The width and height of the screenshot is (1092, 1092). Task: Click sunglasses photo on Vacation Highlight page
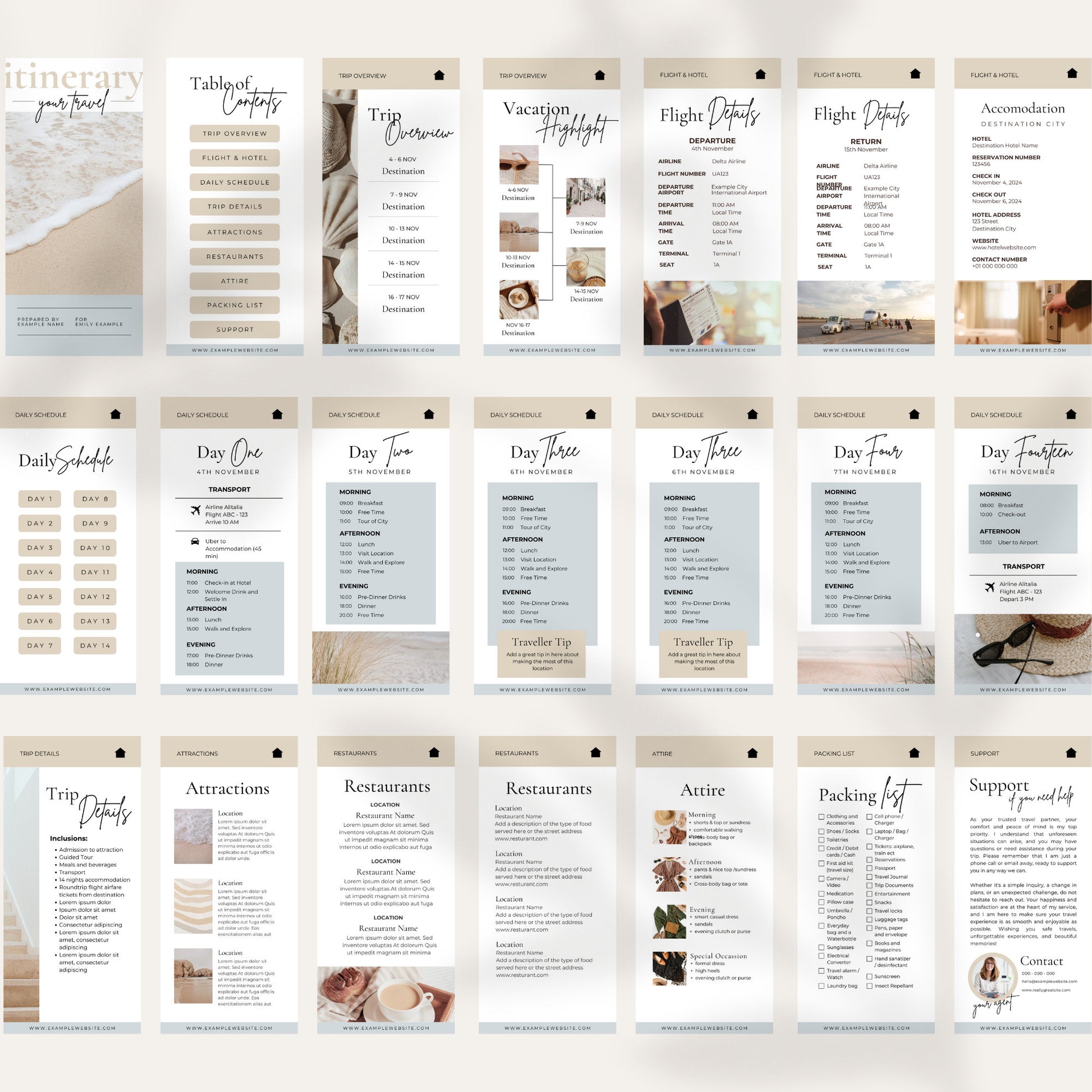coord(519,164)
